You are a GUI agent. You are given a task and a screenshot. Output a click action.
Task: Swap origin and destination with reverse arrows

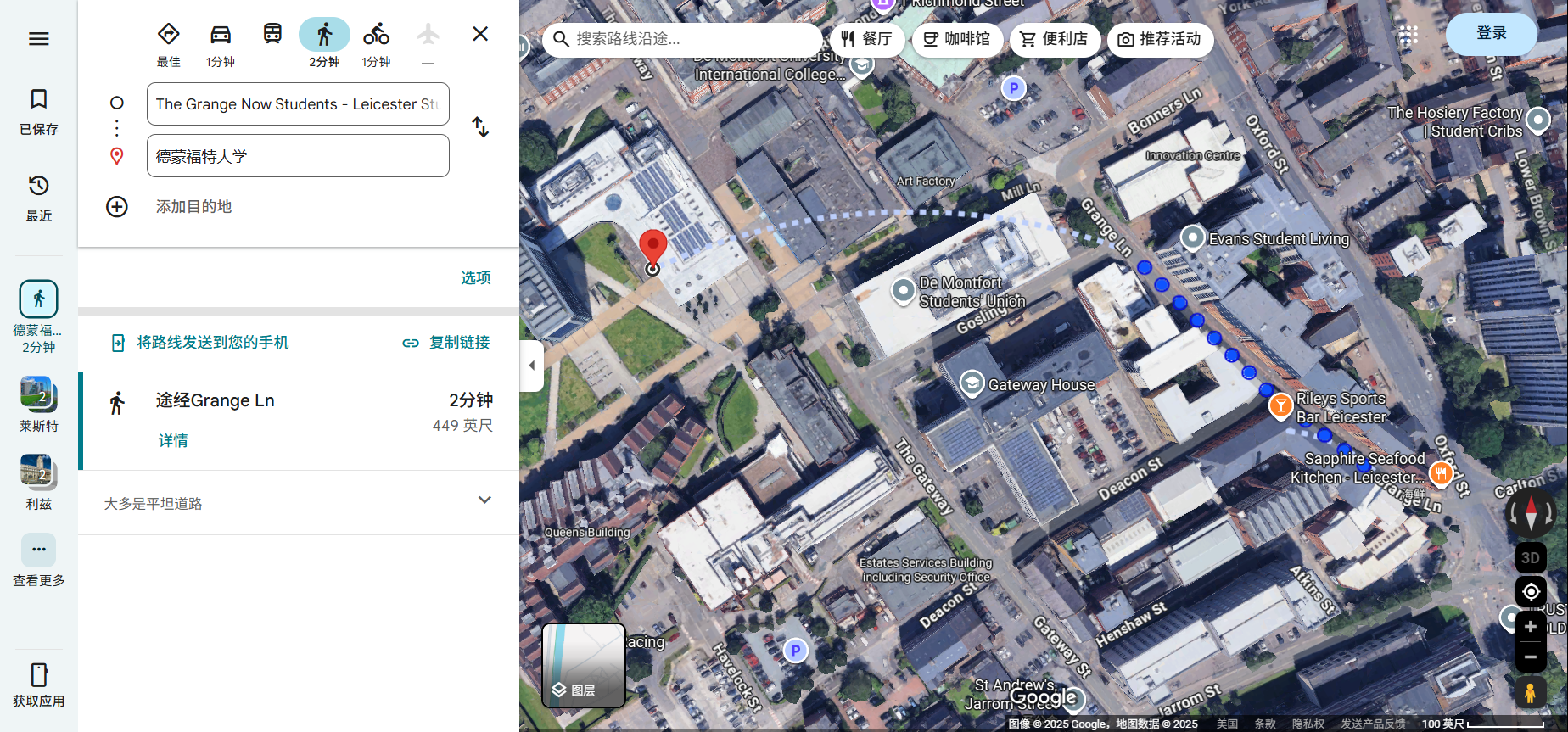pyautogui.click(x=480, y=127)
